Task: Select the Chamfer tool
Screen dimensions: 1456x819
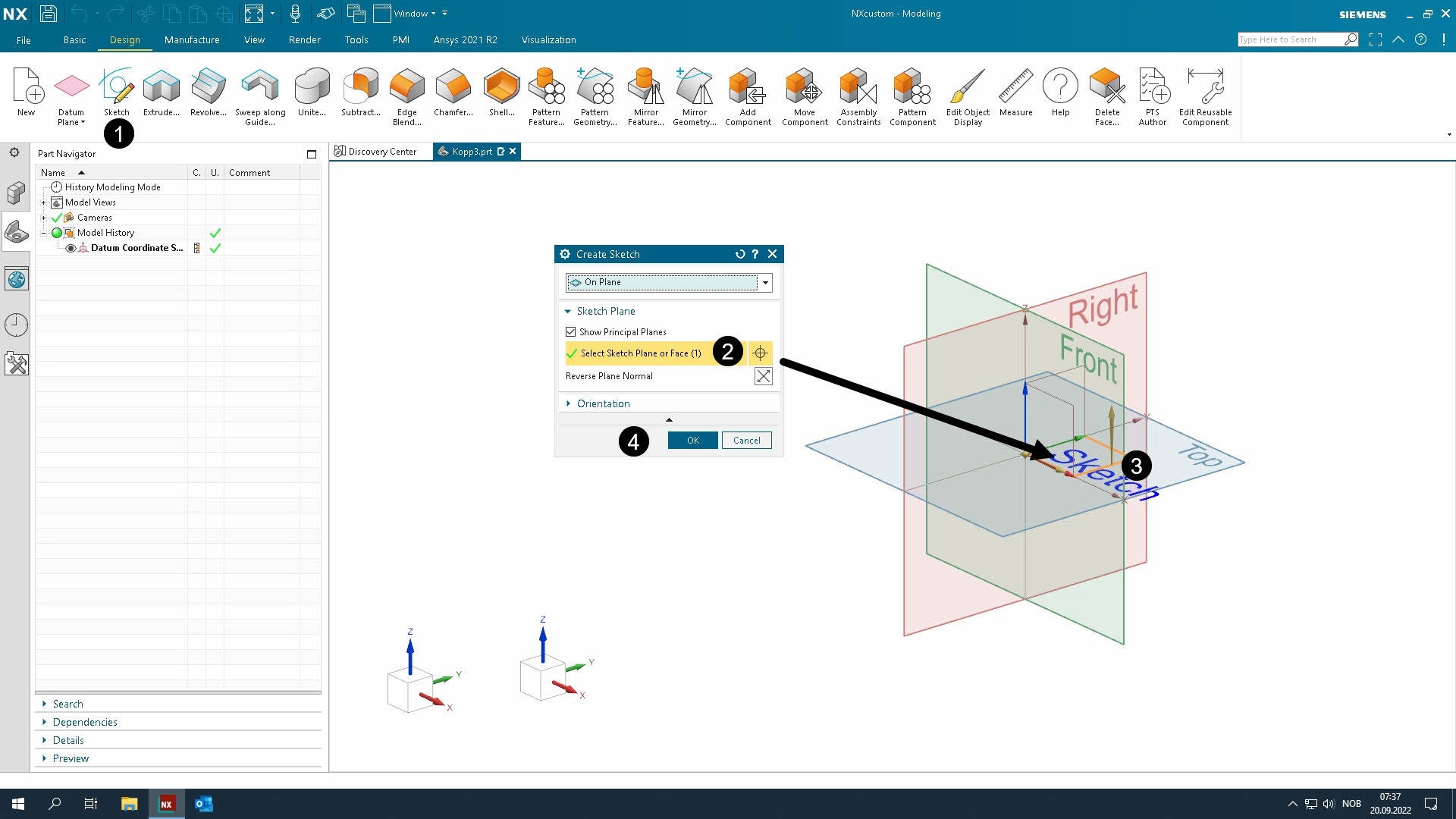Action: point(453,87)
